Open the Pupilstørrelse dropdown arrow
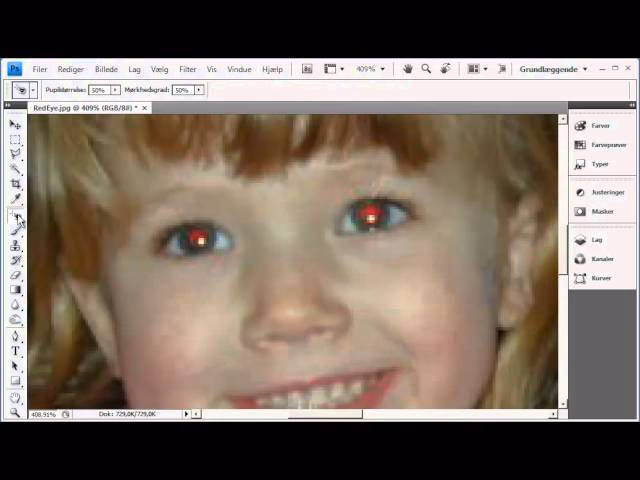 point(115,90)
